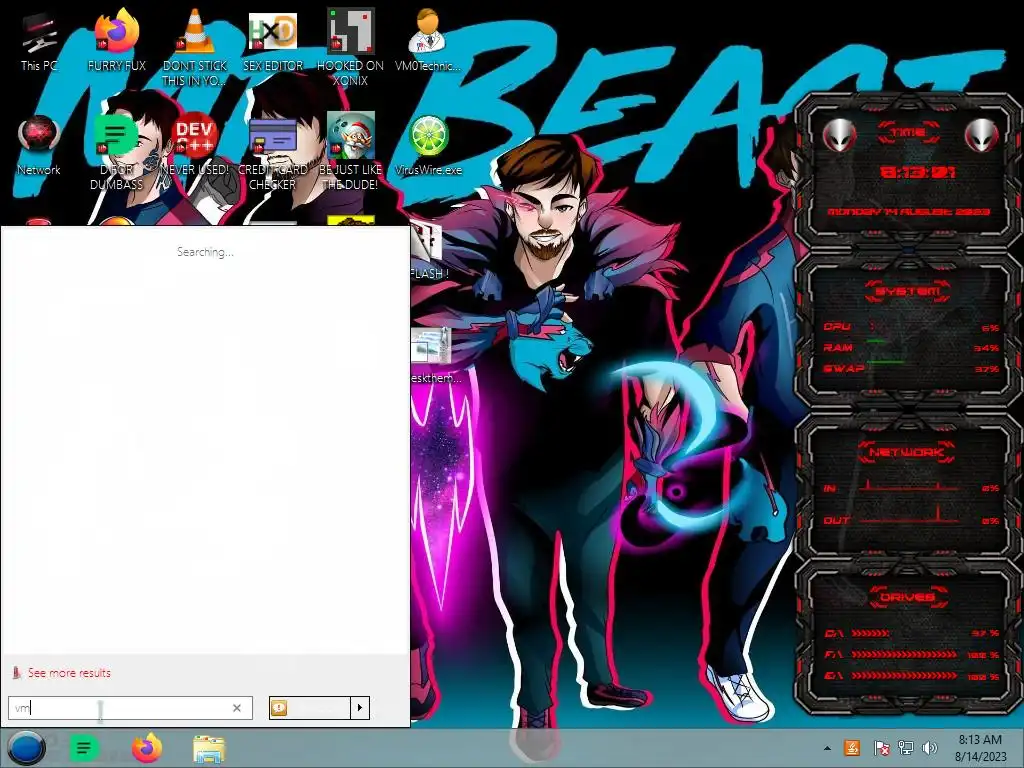Launch the green document app from taskbar
Image resolution: width=1024 pixels, height=768 pixels.
[x=84, y=748]
